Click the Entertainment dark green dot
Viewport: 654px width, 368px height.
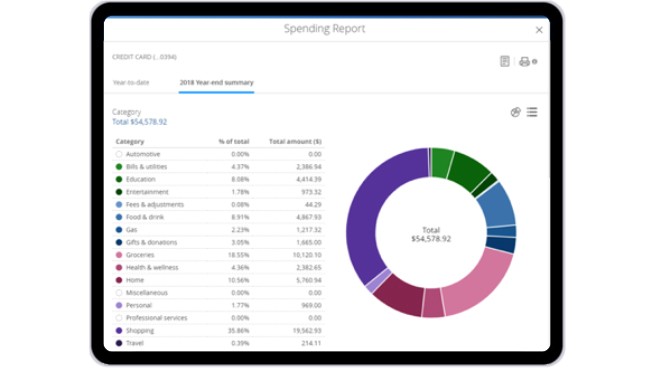pyautogui.click(x=119, y=192)
